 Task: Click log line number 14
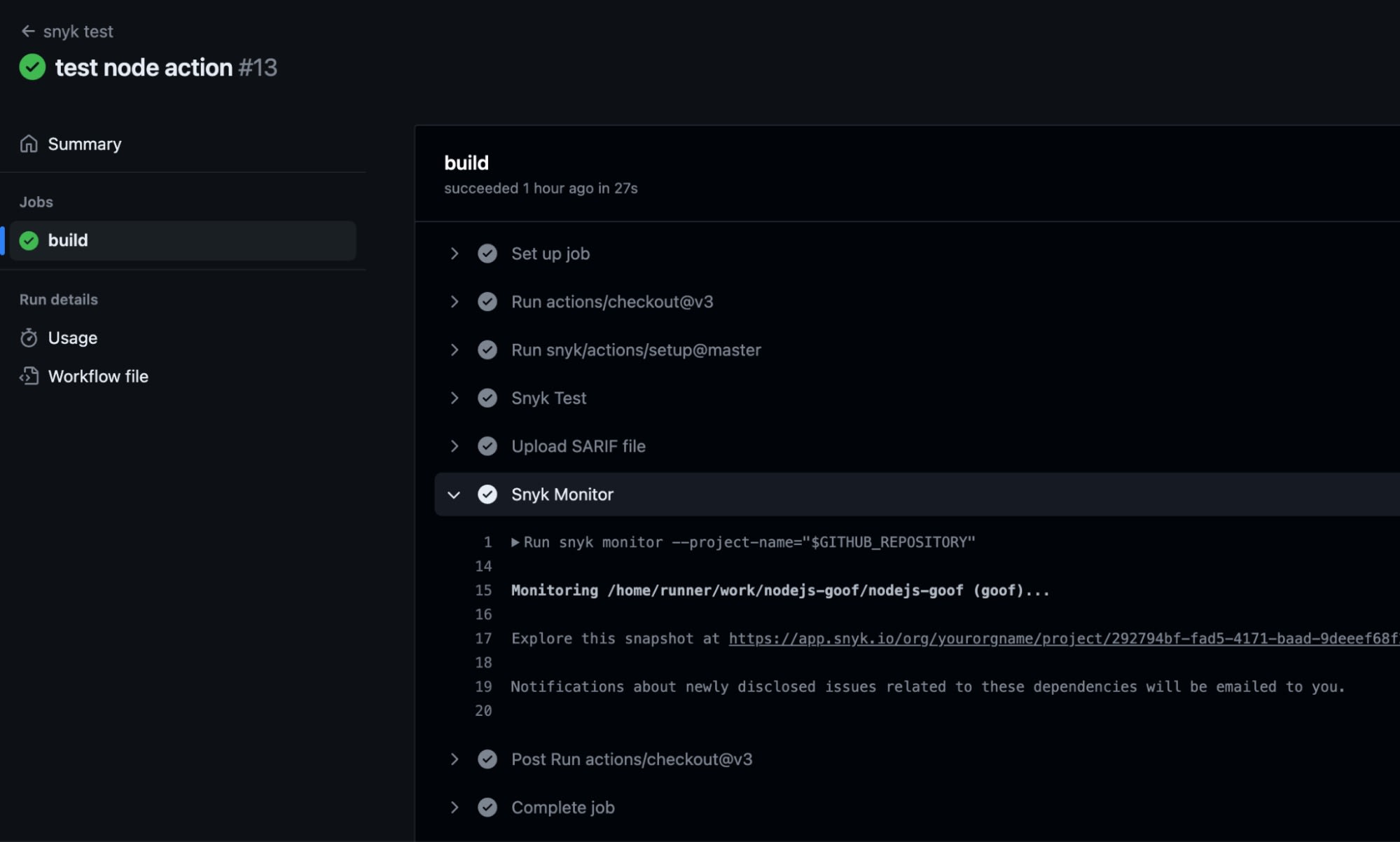pyautogui.click(x=483, y=566)
